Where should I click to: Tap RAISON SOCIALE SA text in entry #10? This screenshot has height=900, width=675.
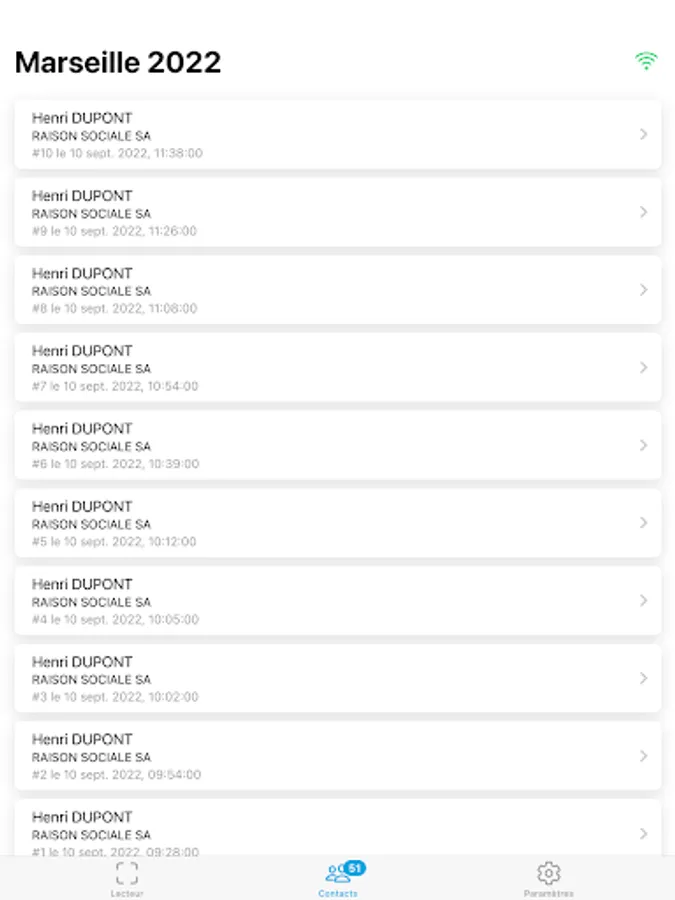tap(91, 136)
